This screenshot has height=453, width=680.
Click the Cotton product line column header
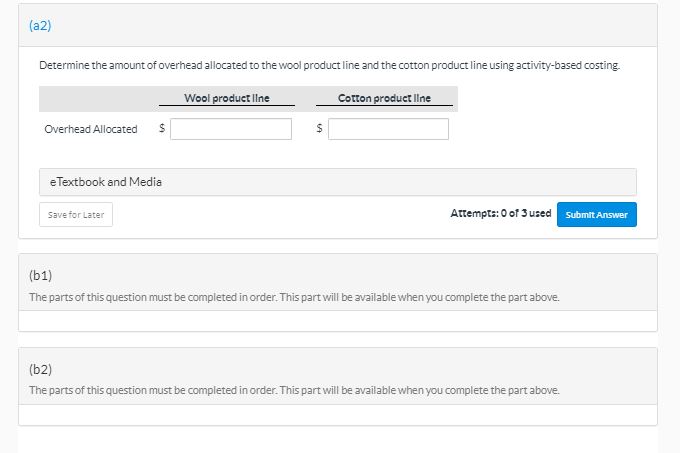pos(384,98)
